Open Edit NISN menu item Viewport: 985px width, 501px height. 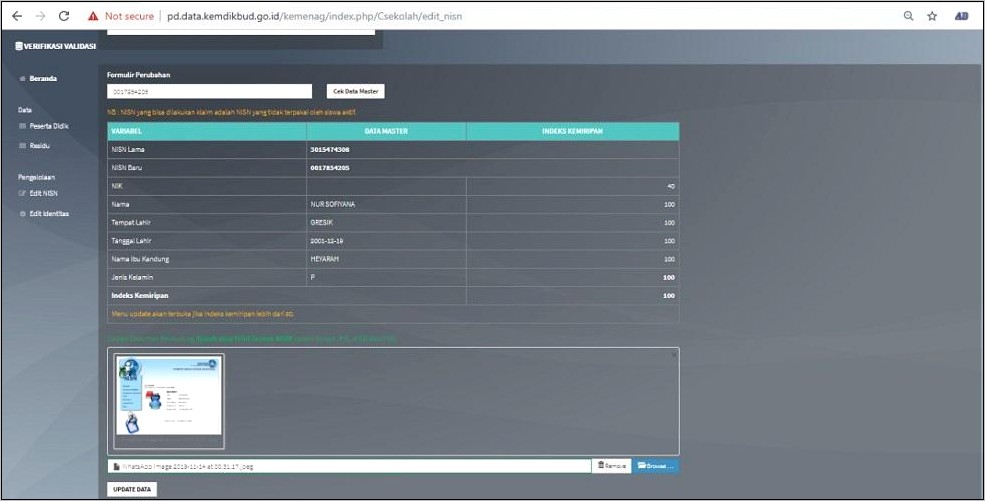[43, 193]
